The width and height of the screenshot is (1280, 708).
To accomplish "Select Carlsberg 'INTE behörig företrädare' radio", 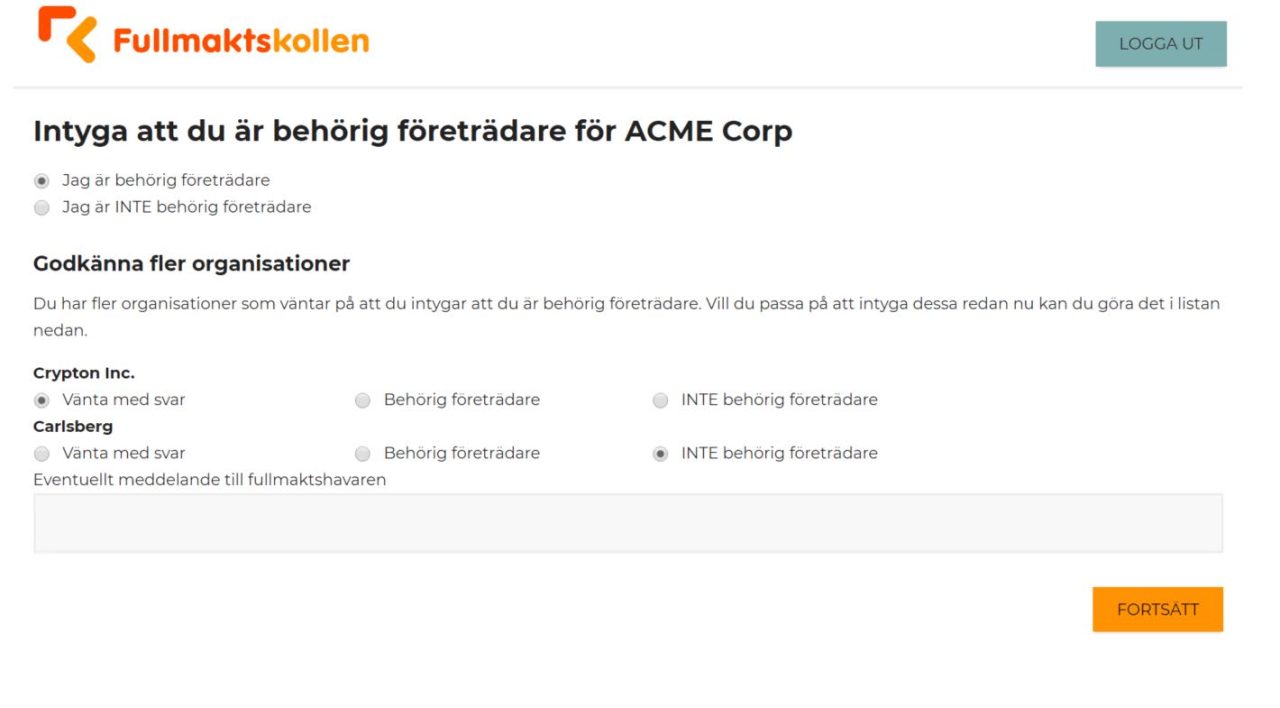I will tap(660, 453).
